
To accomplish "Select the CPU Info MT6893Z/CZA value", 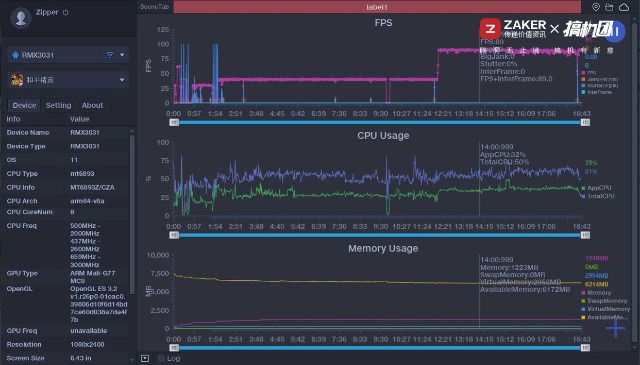I will [x=92, y=187].
